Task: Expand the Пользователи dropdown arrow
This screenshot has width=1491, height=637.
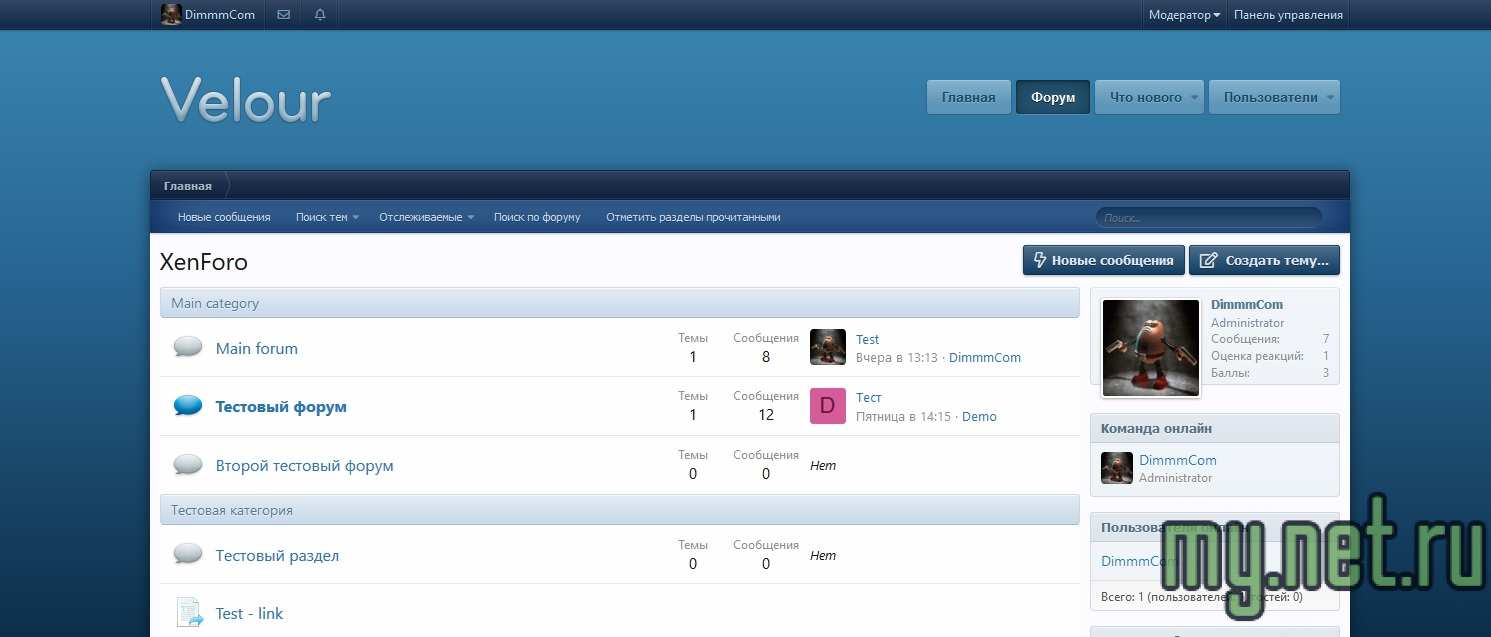Action: coord(1329,98)
